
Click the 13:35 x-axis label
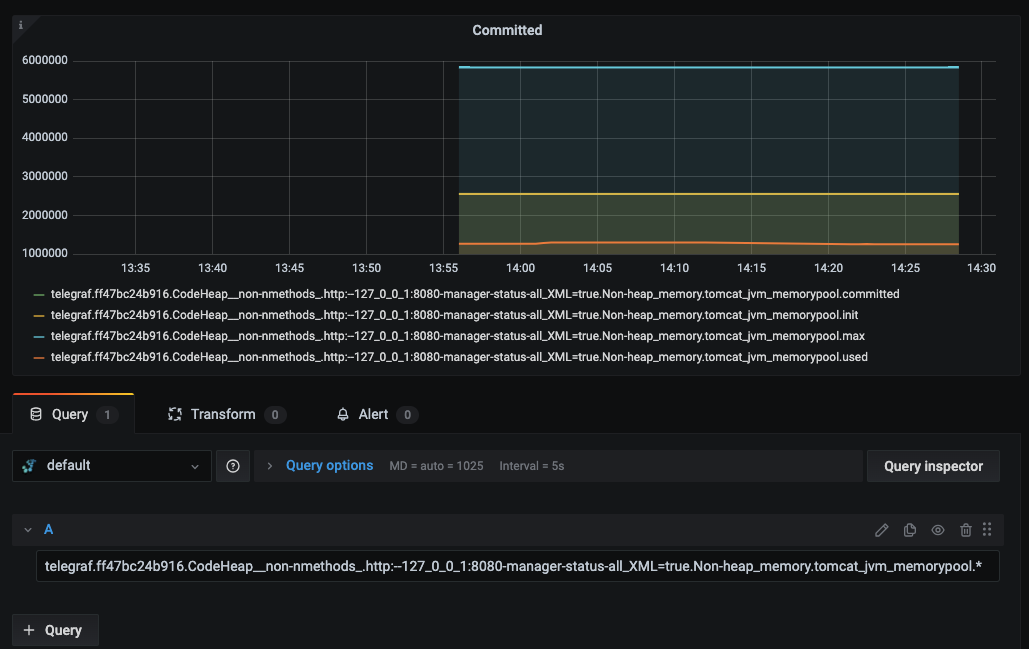[135, 268]
